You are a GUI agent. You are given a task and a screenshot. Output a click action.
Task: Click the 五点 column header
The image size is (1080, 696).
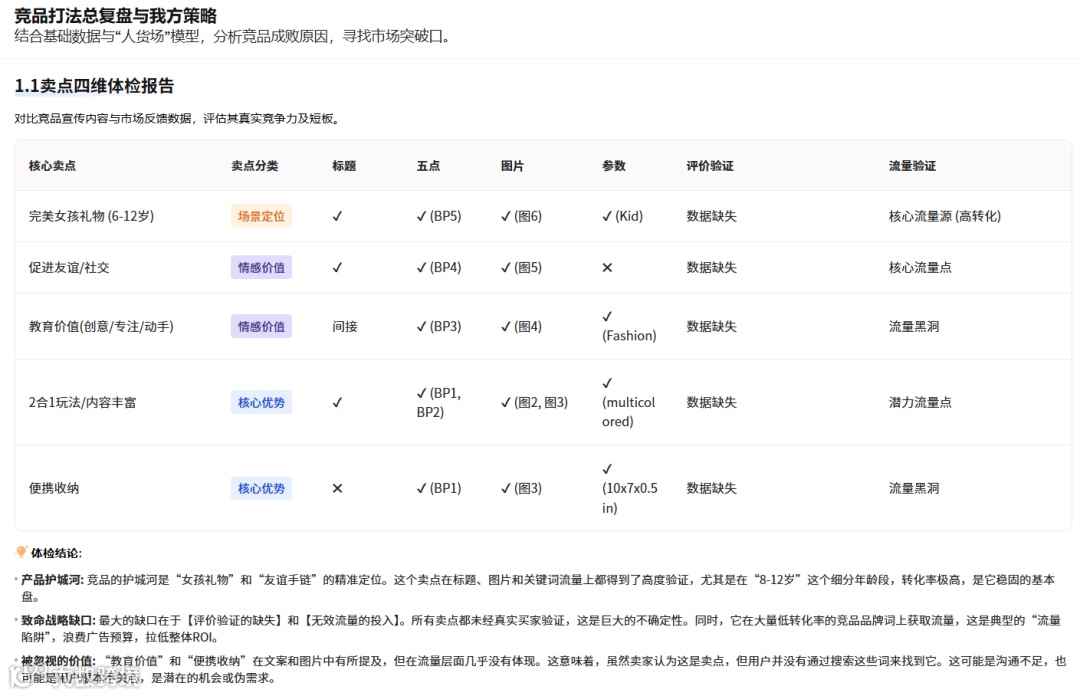(428, 165)
